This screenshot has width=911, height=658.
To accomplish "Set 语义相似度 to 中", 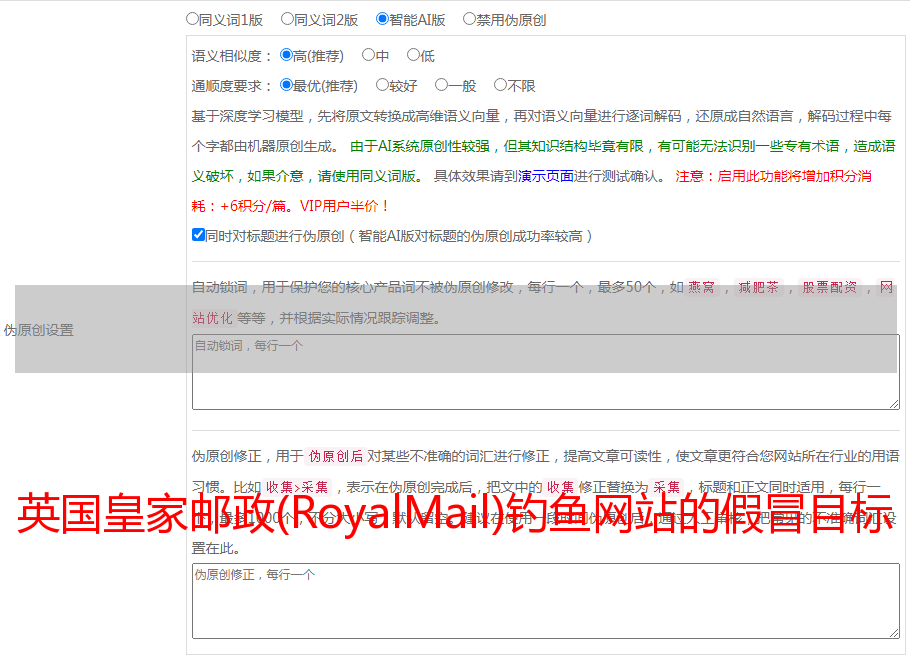I will [368, 55].
